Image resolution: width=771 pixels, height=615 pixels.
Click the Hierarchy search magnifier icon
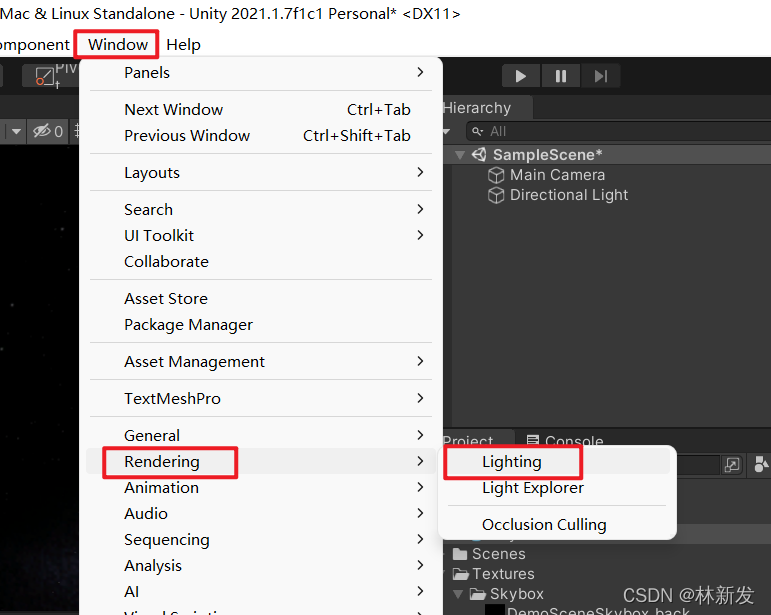477,131
